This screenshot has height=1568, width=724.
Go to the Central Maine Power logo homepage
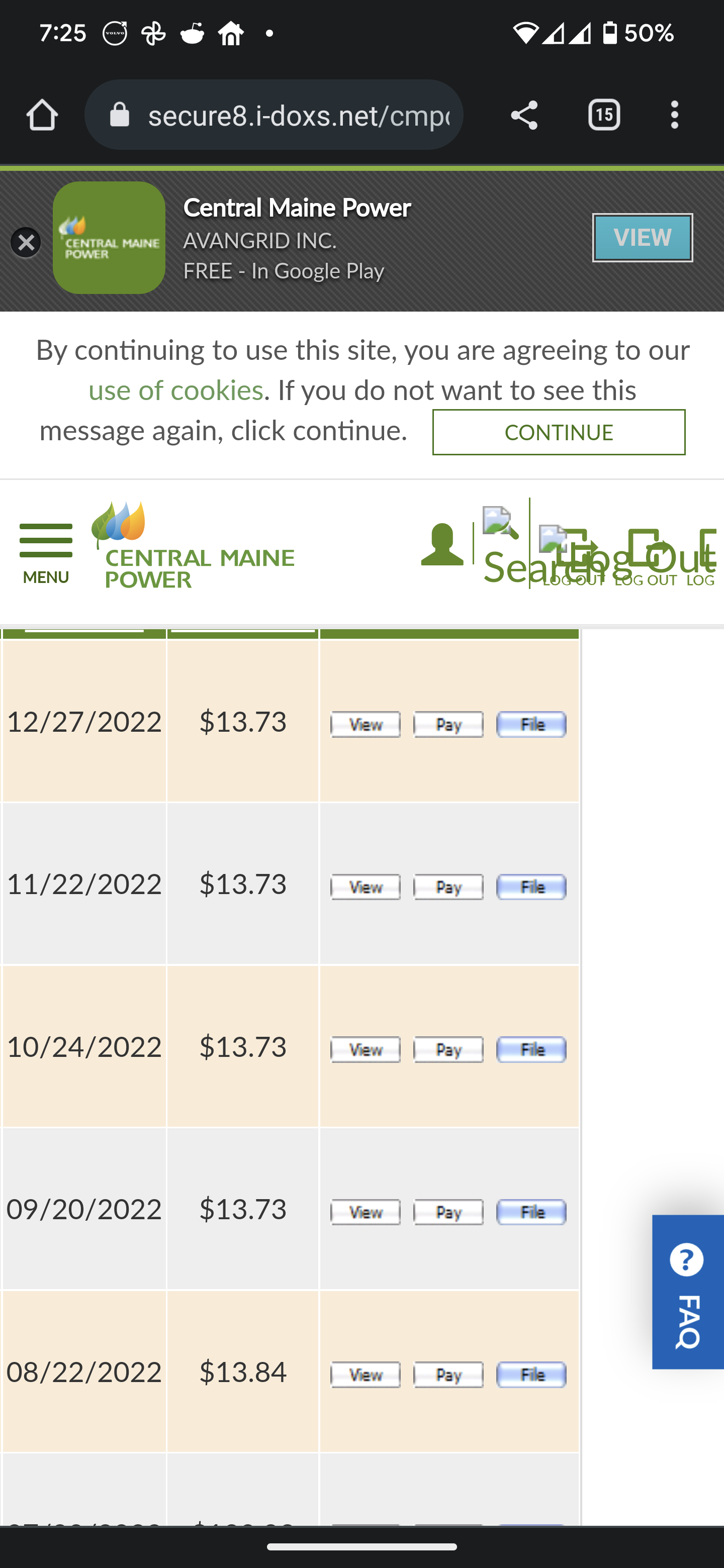(x=193, y=545)
